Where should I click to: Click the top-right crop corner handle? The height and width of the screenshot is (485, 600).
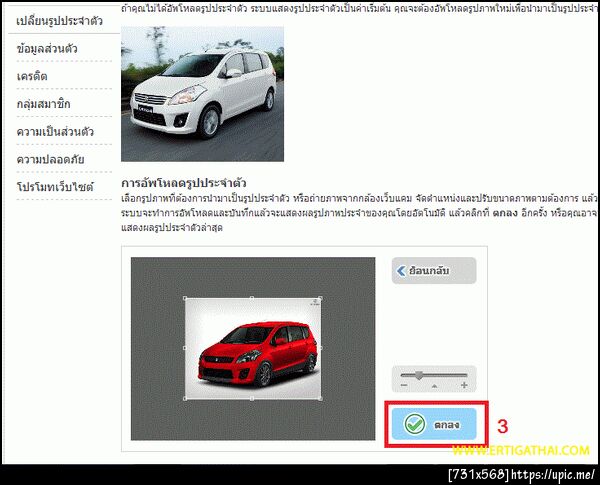(x=320, y=298)
